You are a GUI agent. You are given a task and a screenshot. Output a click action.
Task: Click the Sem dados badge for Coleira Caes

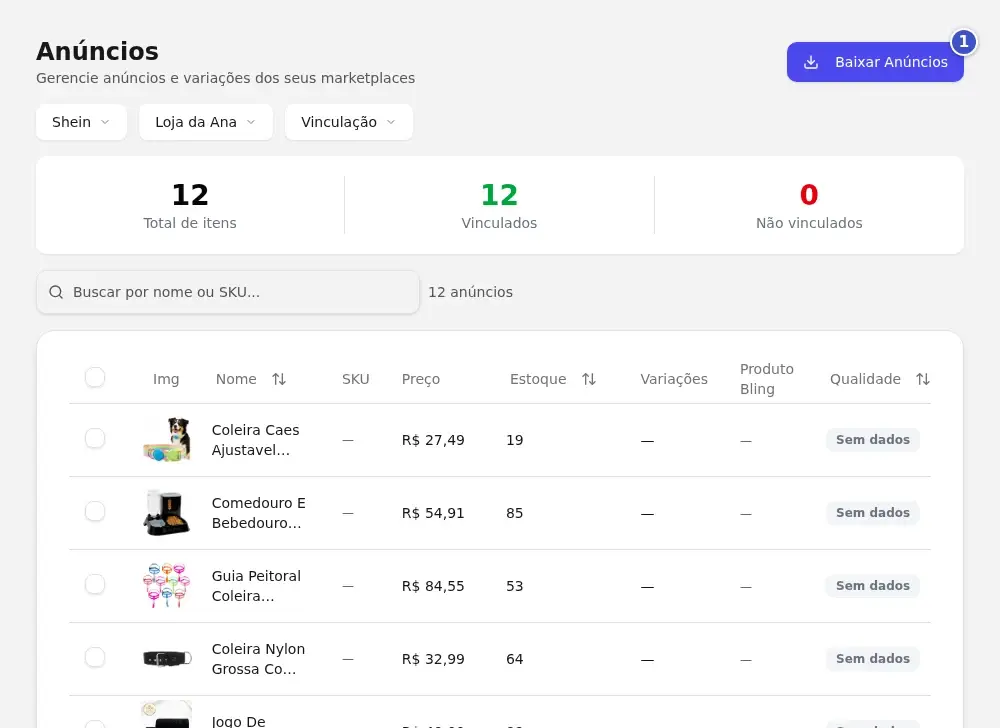click(872, 440)
